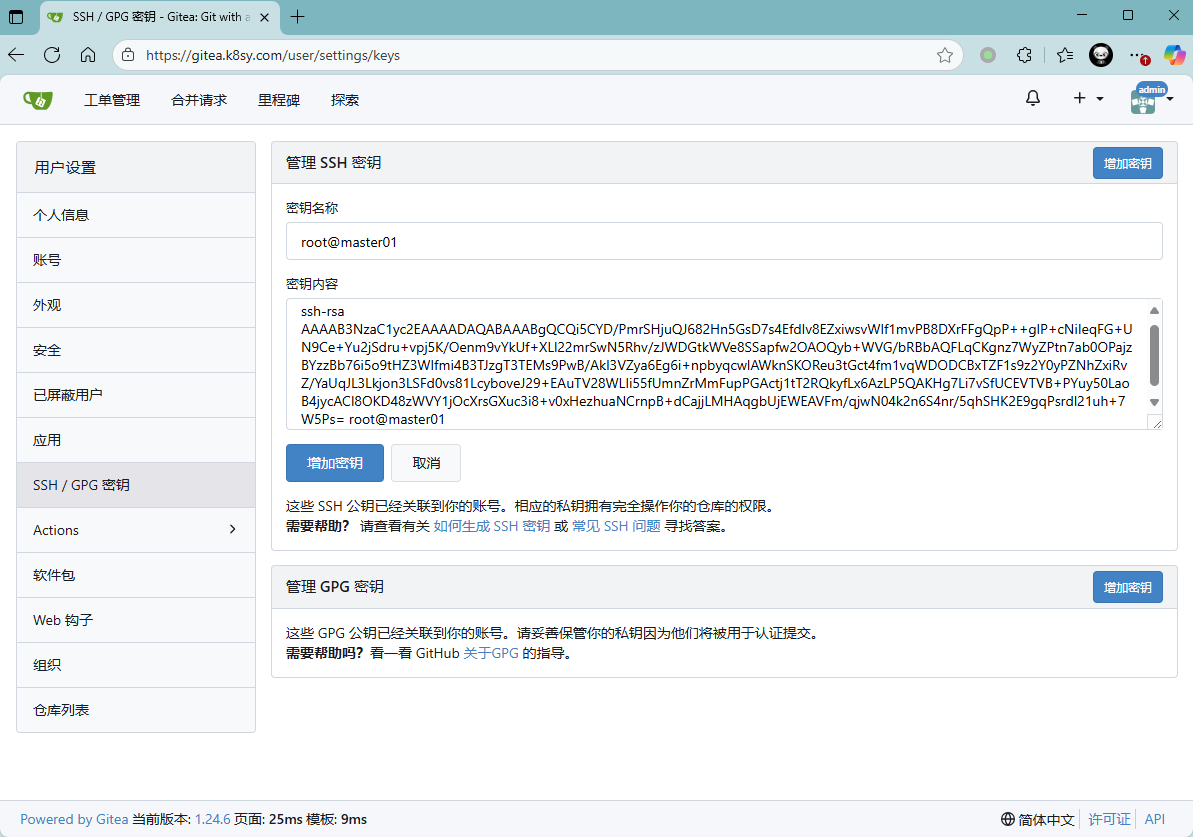Open browser extensions puzzle icon
The height and width of the screenshot is (837, 1193).
[1024, 55]
